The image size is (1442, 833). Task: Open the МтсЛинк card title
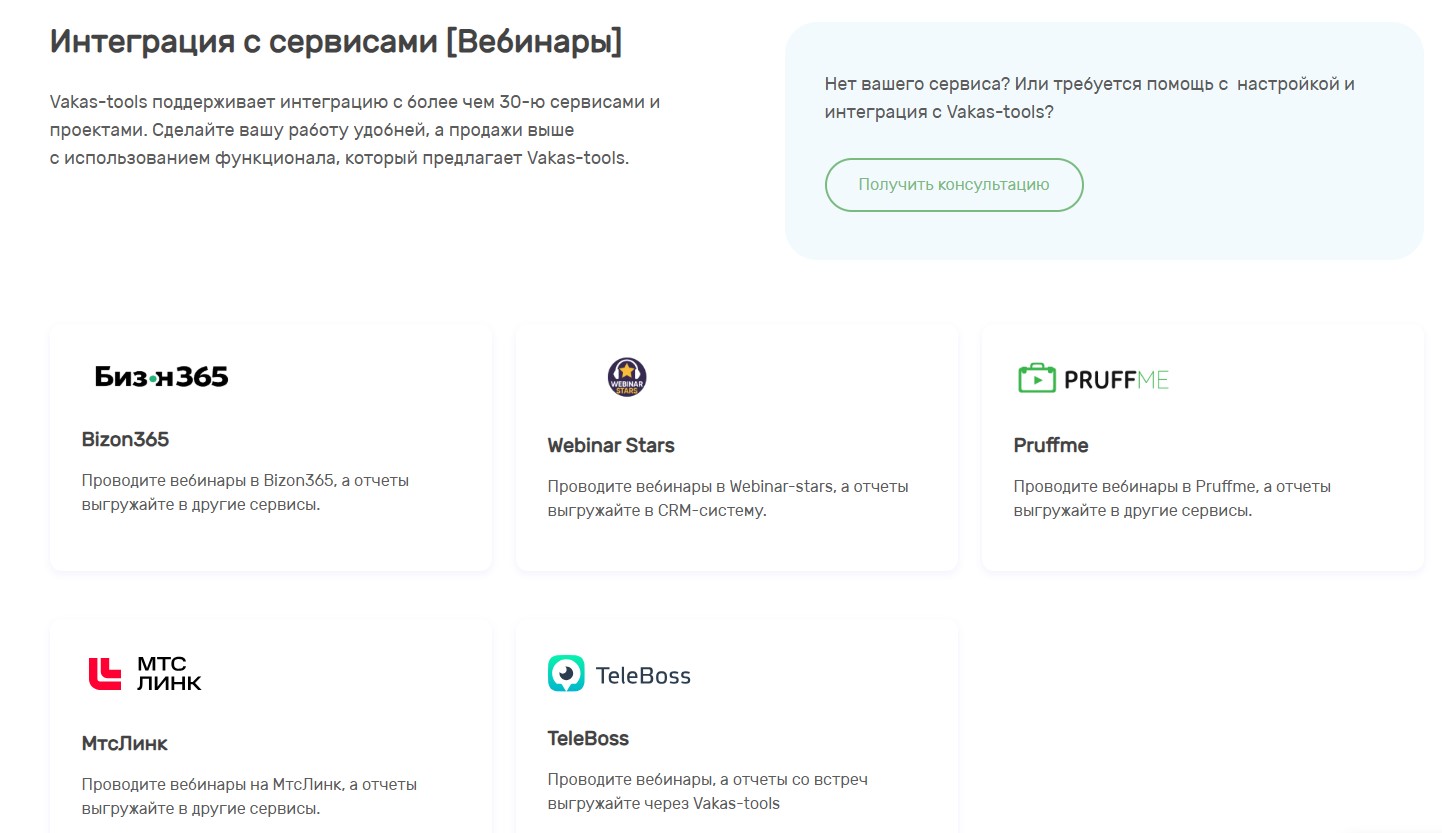pyautogui.click(x=124, y=743)
